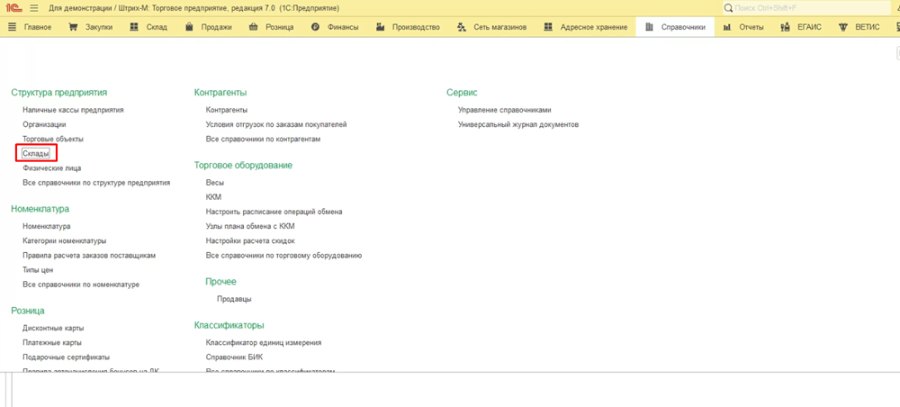900x407 pixels.
Task: Open the Номенклатура directory link
Action: [x=46, y=226]
